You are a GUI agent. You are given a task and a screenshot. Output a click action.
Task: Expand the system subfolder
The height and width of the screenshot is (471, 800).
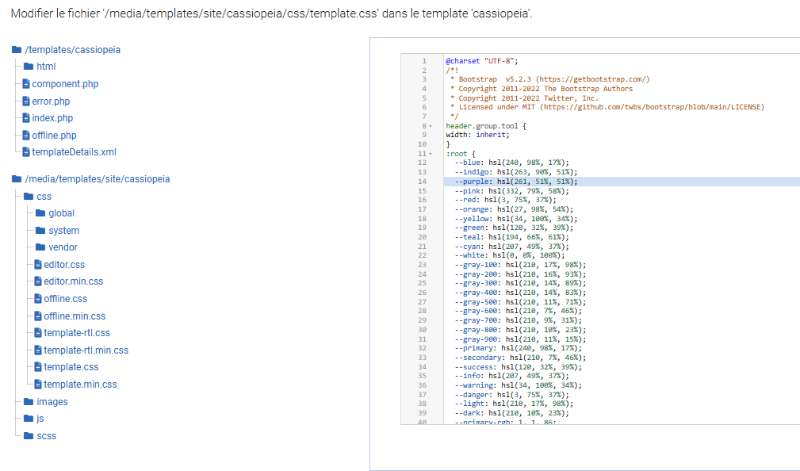pos(64,231)
